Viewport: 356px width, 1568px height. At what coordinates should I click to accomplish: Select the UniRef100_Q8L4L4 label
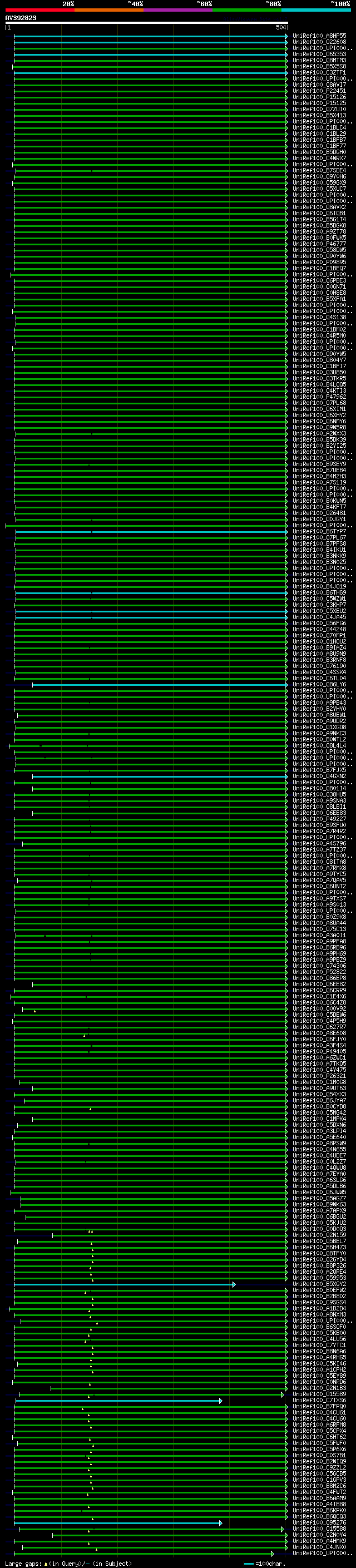click(319, 746)
